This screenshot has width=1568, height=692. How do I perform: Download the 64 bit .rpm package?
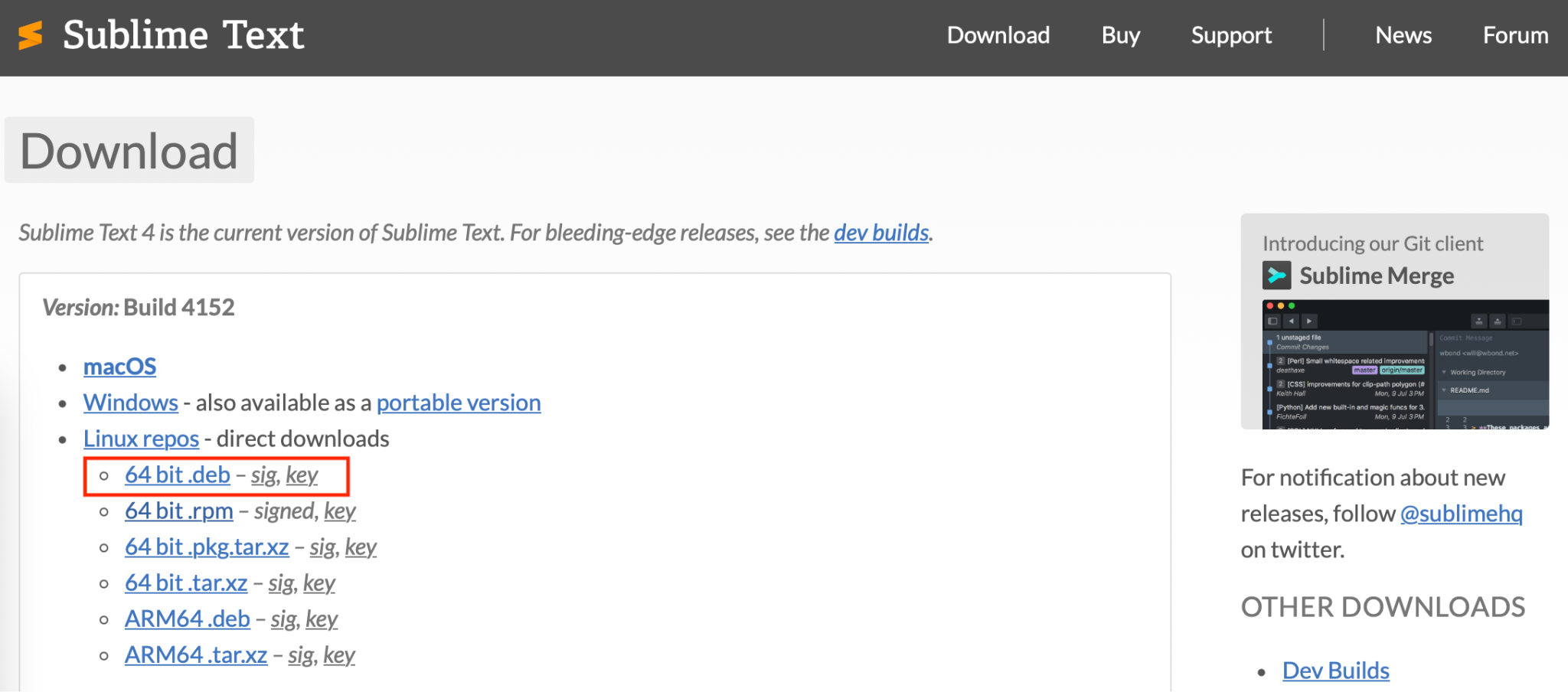[x=179, y=511]
